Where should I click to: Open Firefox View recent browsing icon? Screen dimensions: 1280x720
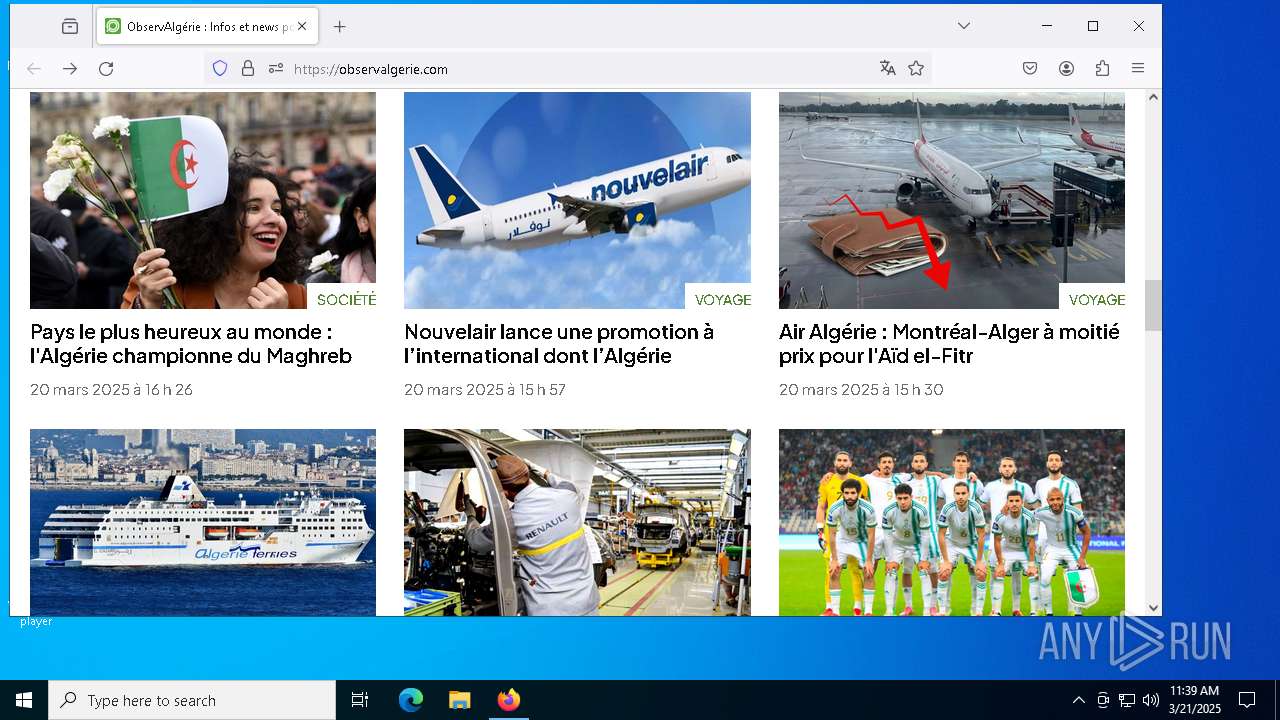coord(70,27)
